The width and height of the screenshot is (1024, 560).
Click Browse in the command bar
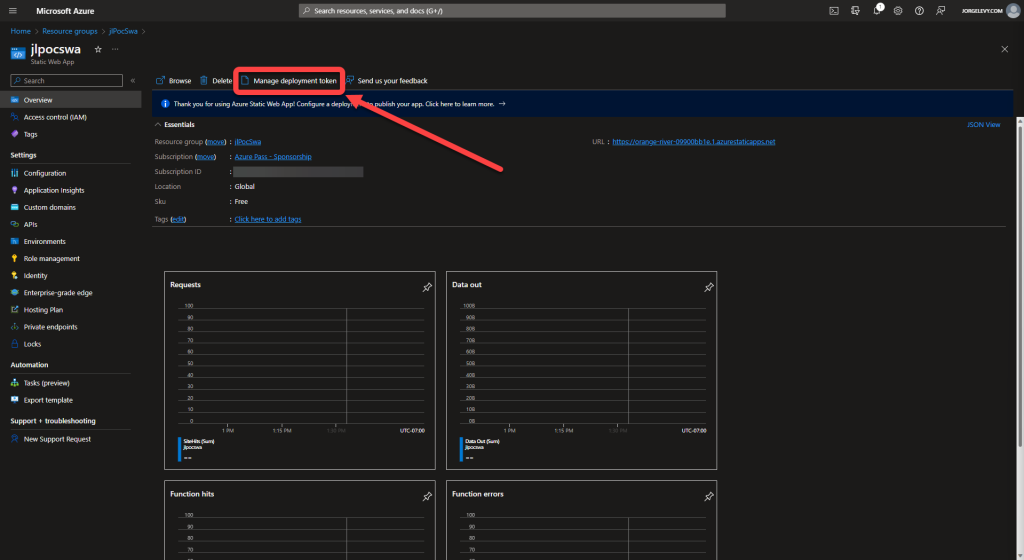tap(174, 81)
